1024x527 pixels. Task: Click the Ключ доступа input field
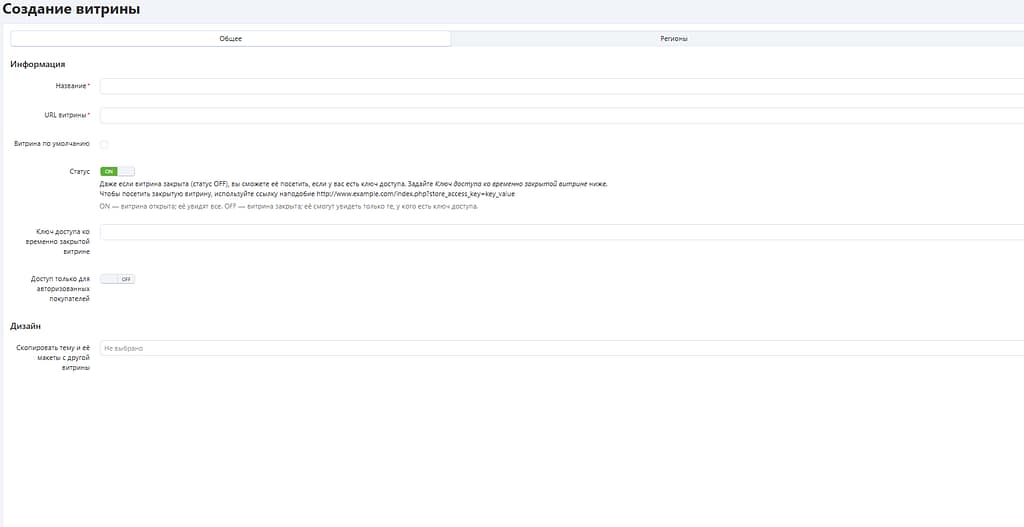561,232
